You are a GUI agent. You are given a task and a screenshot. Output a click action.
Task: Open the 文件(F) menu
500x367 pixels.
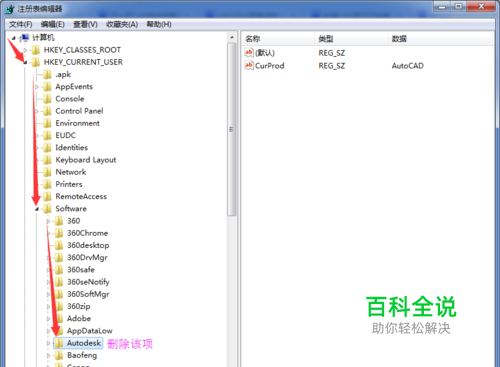(x=21, y=24)
